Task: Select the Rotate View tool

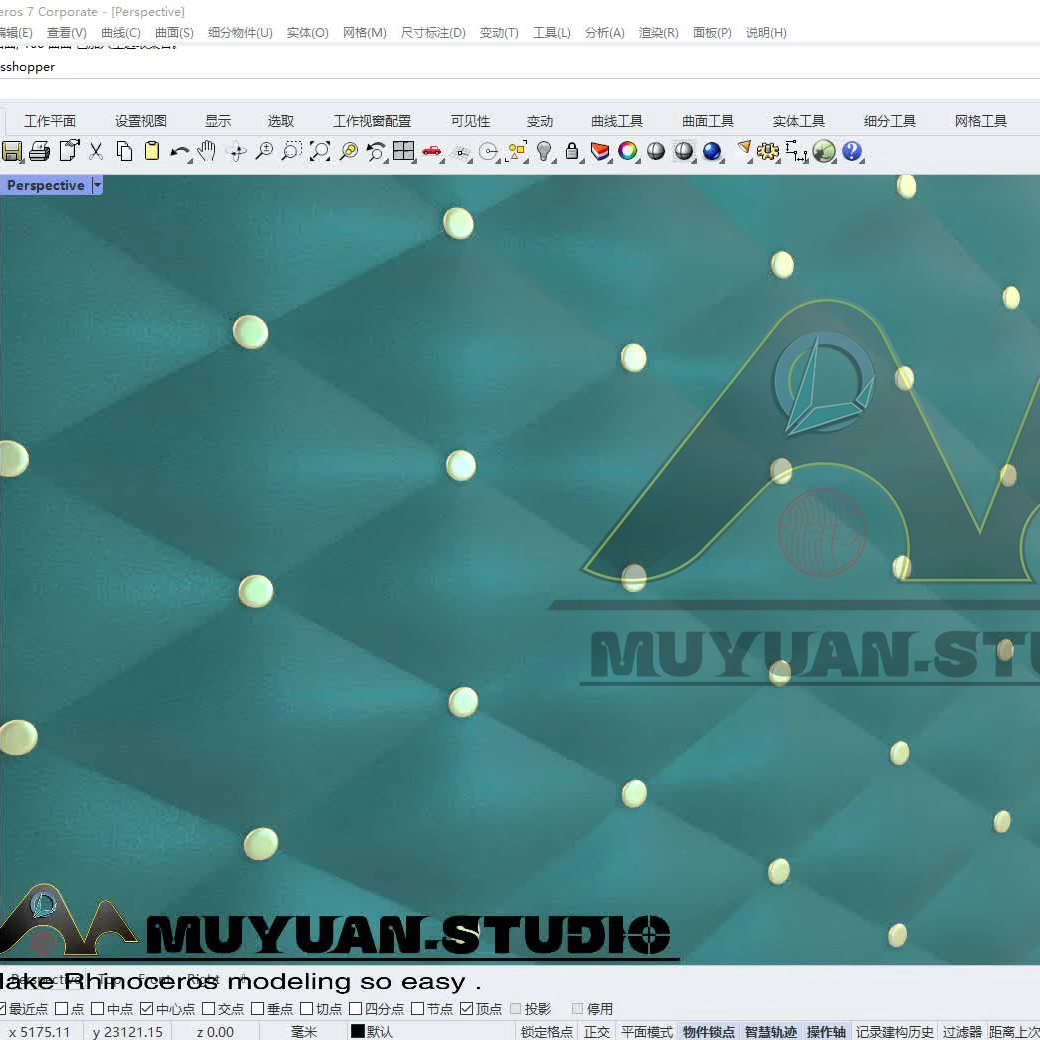Action: coord(236,151)
